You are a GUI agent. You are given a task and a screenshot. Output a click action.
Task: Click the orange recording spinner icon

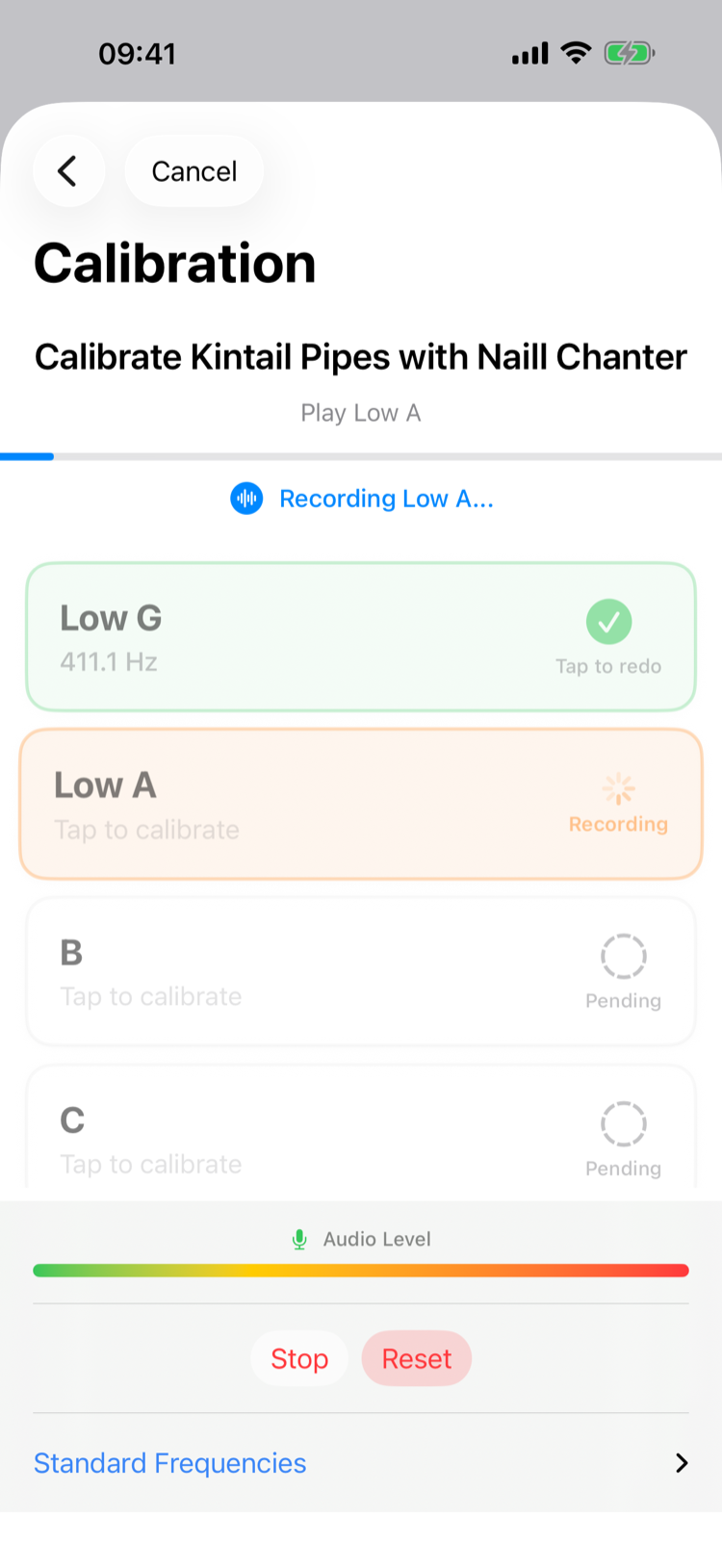click(x=618, y=789)
